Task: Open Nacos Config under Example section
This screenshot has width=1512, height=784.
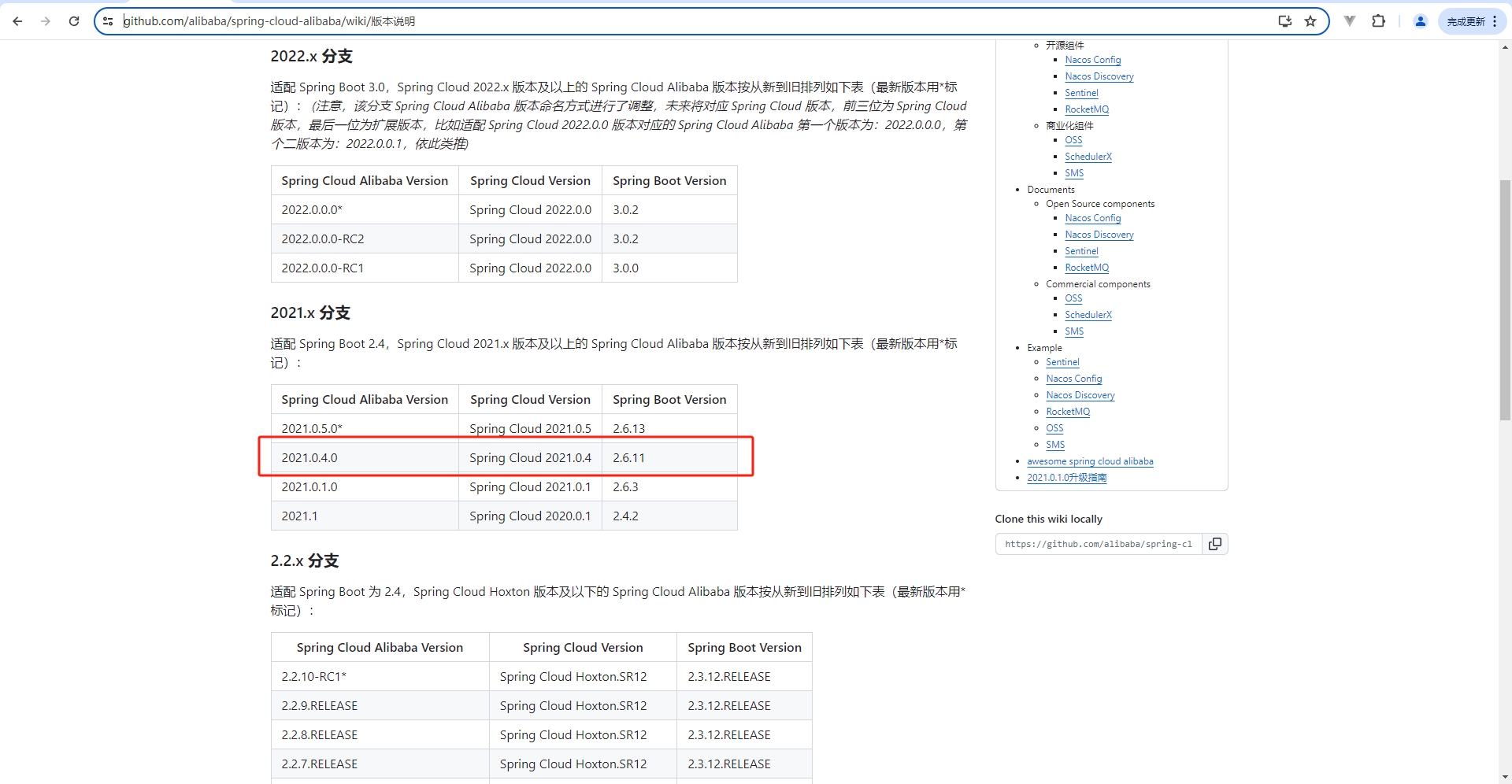Action: (1073, 379)
